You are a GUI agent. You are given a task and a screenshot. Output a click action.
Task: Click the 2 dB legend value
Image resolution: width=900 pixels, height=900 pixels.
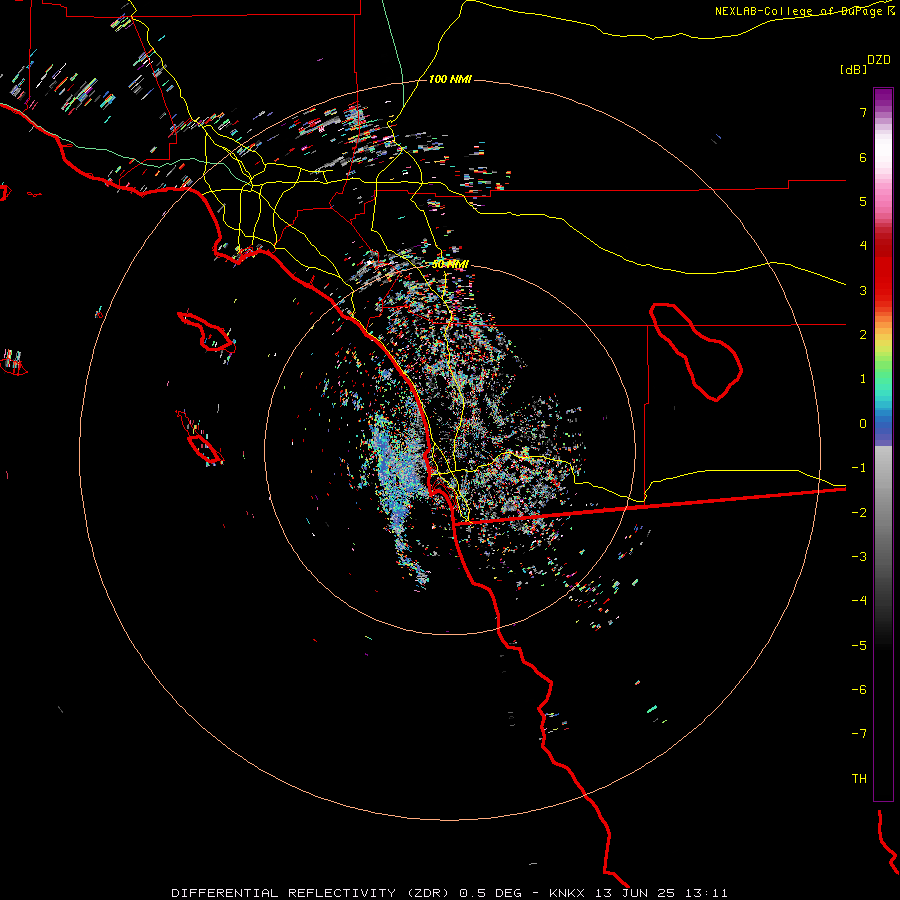point(863,335)
